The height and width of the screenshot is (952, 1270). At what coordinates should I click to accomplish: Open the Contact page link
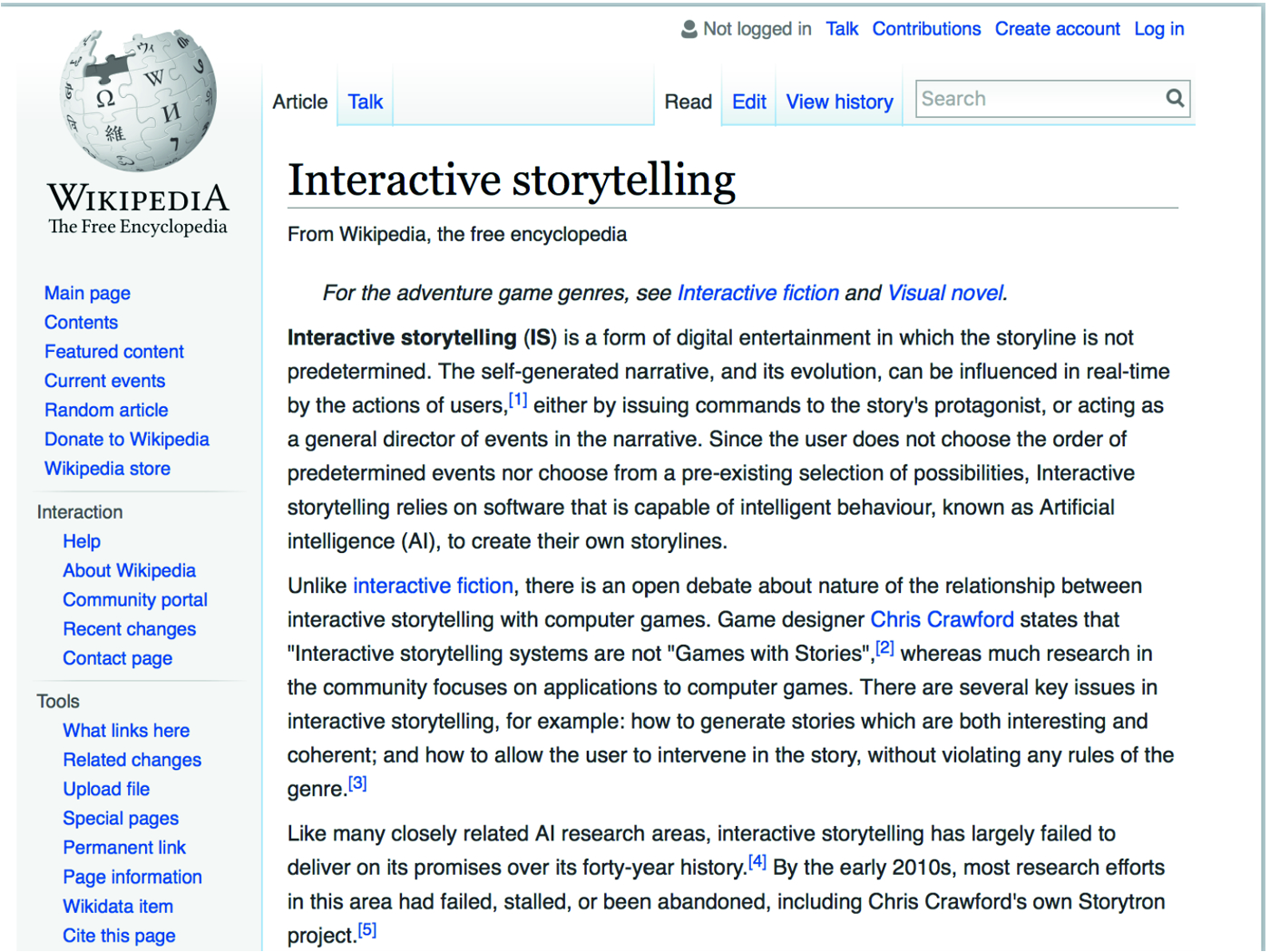[x=117, y=658]
